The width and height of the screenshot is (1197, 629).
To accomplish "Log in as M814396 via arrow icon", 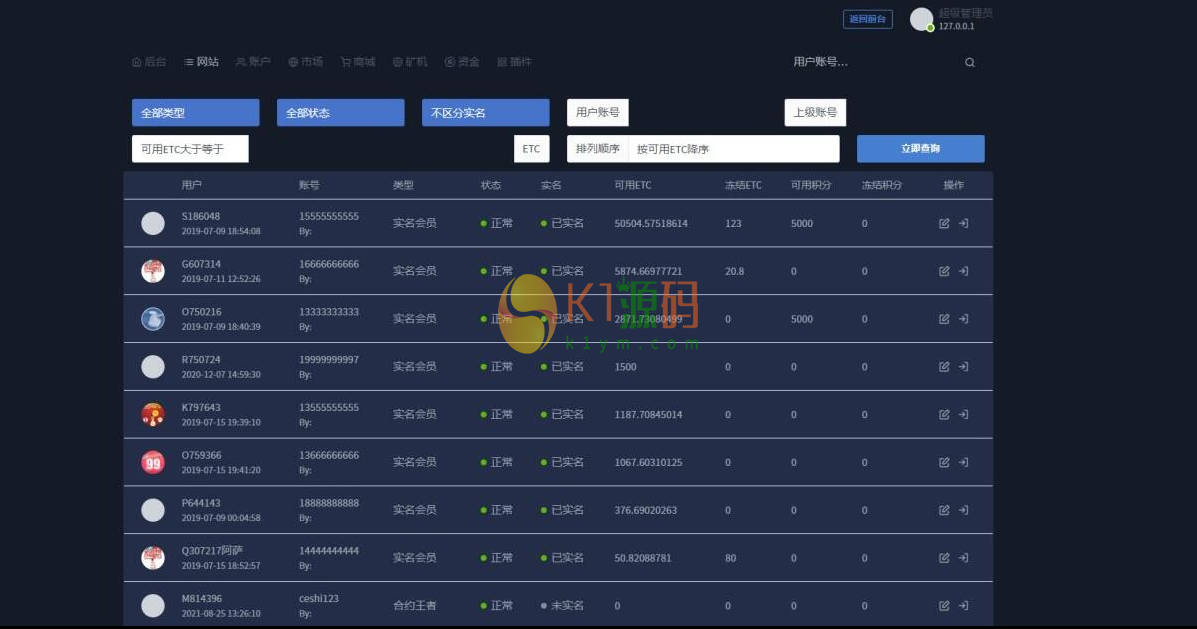I will pyautogui.click(x=963, y=605).
